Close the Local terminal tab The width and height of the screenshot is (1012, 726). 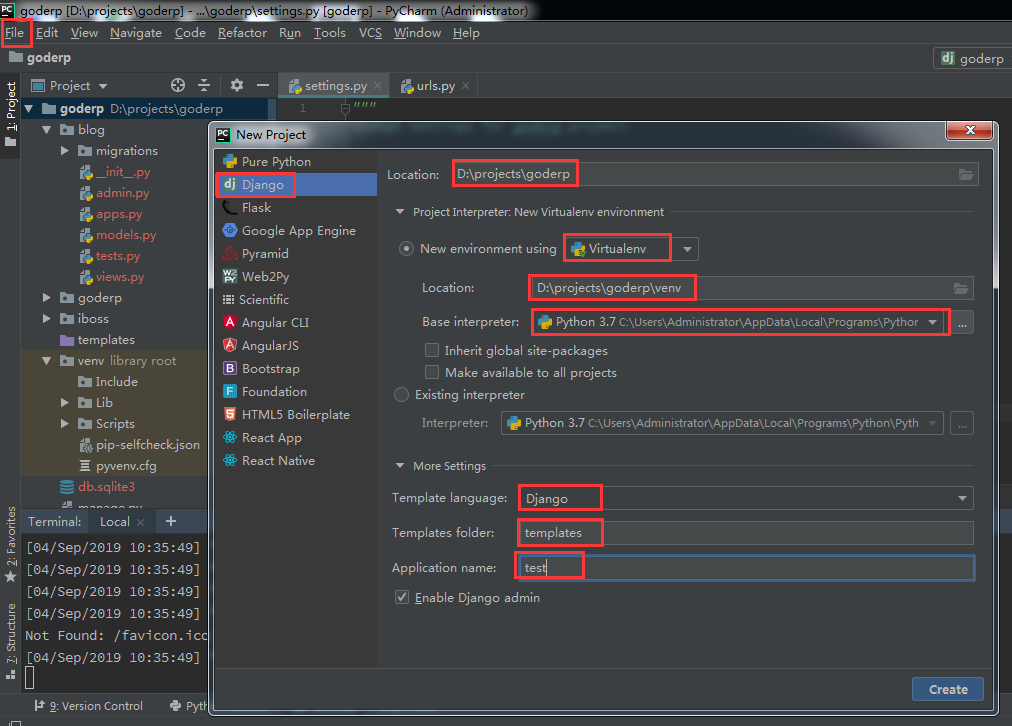pos(141,521)
